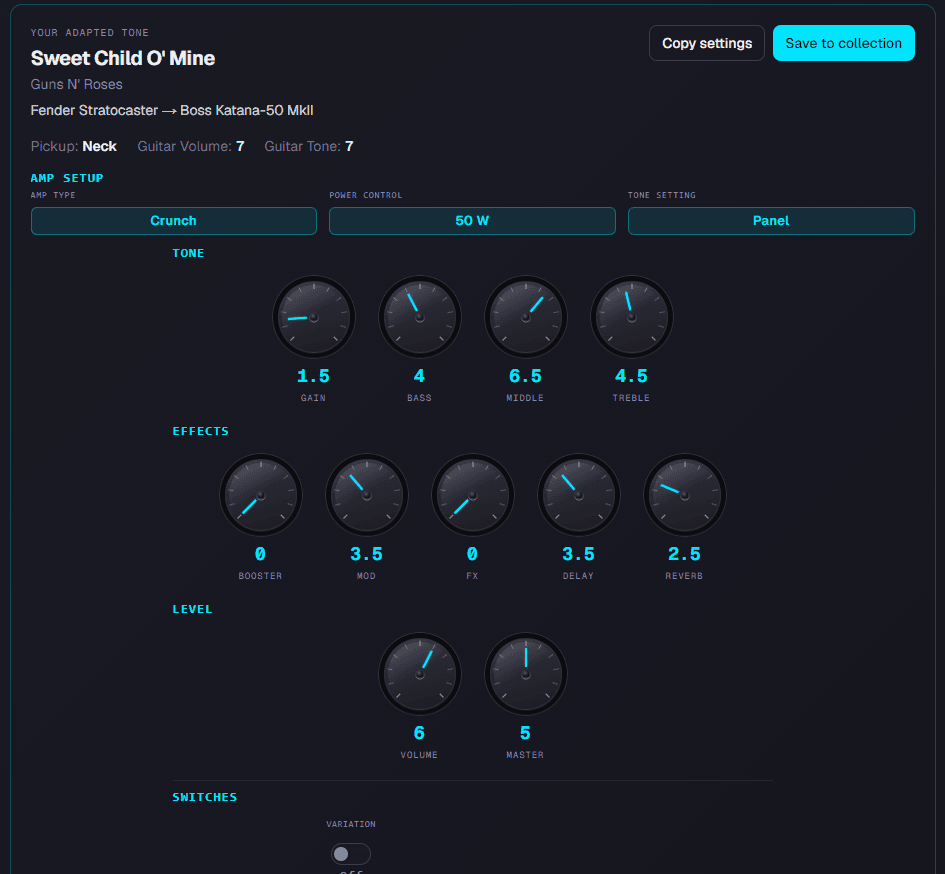Click the Booster effect knob

260,495
